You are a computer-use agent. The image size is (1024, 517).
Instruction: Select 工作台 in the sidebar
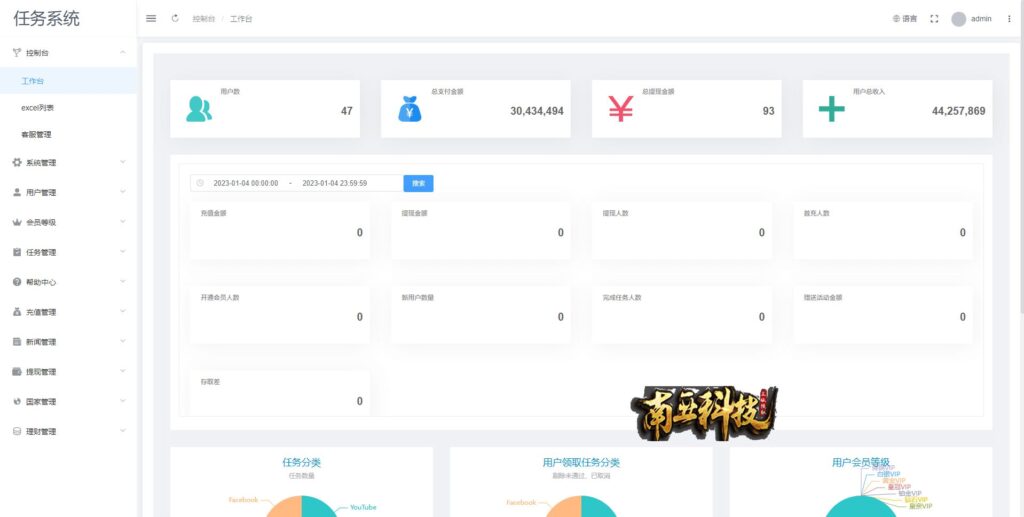coord(69,81)
